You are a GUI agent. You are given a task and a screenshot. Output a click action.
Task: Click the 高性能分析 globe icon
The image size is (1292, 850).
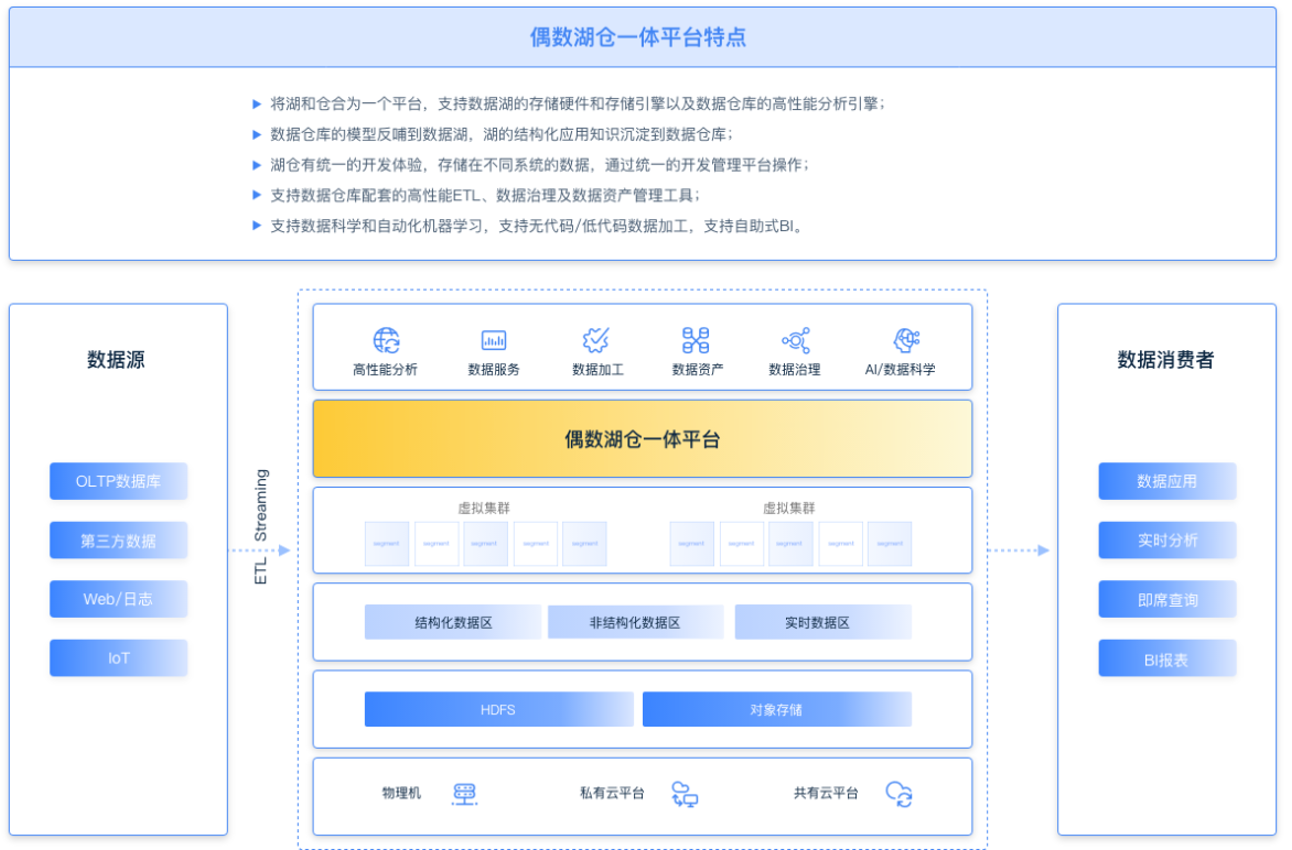point(386,340)
